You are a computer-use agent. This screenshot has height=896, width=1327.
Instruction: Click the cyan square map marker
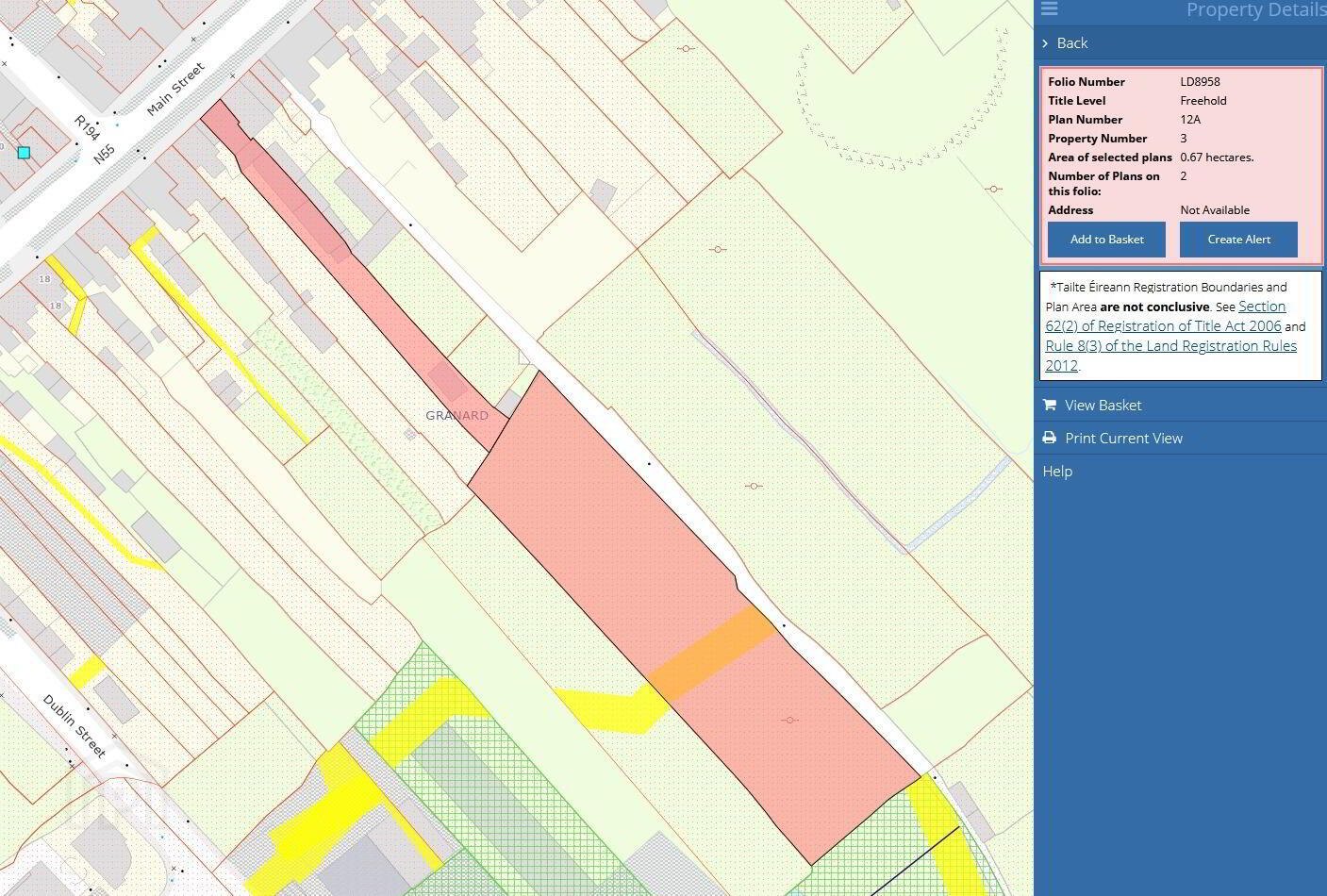point(24,152)
